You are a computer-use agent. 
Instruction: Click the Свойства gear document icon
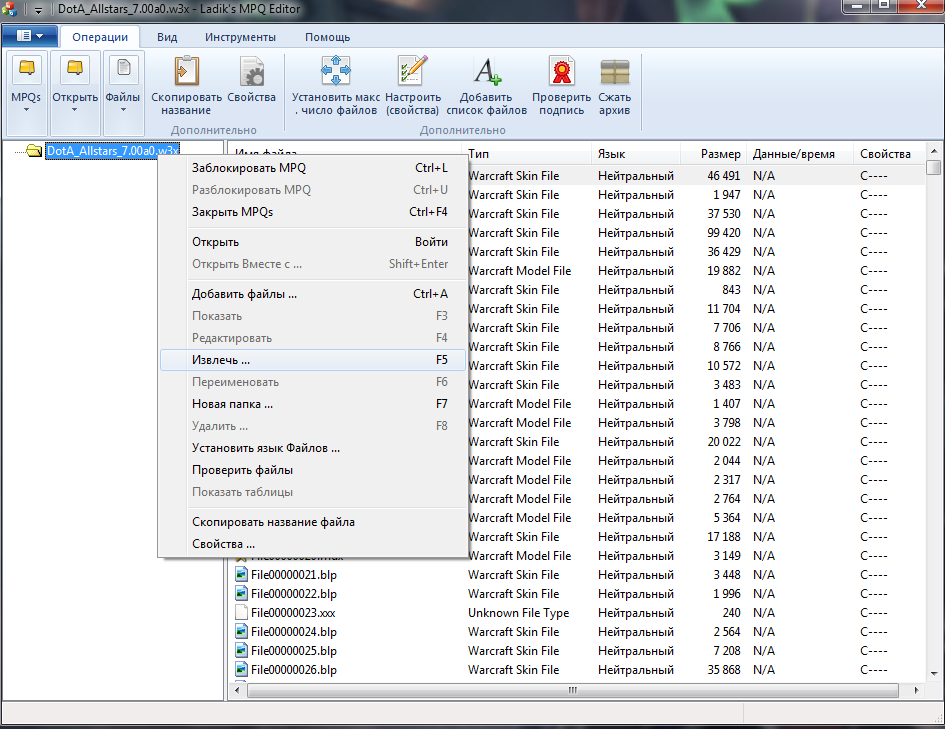pyautogui.click(x=251, y=70)
